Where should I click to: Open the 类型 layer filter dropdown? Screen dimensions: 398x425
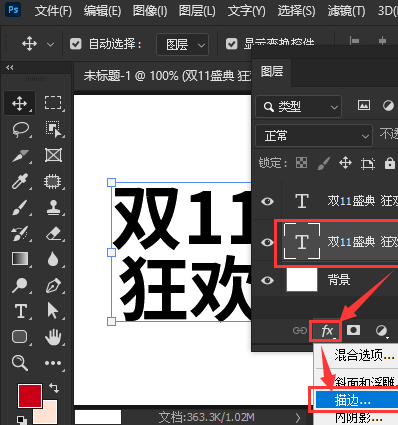pos(299,107)
